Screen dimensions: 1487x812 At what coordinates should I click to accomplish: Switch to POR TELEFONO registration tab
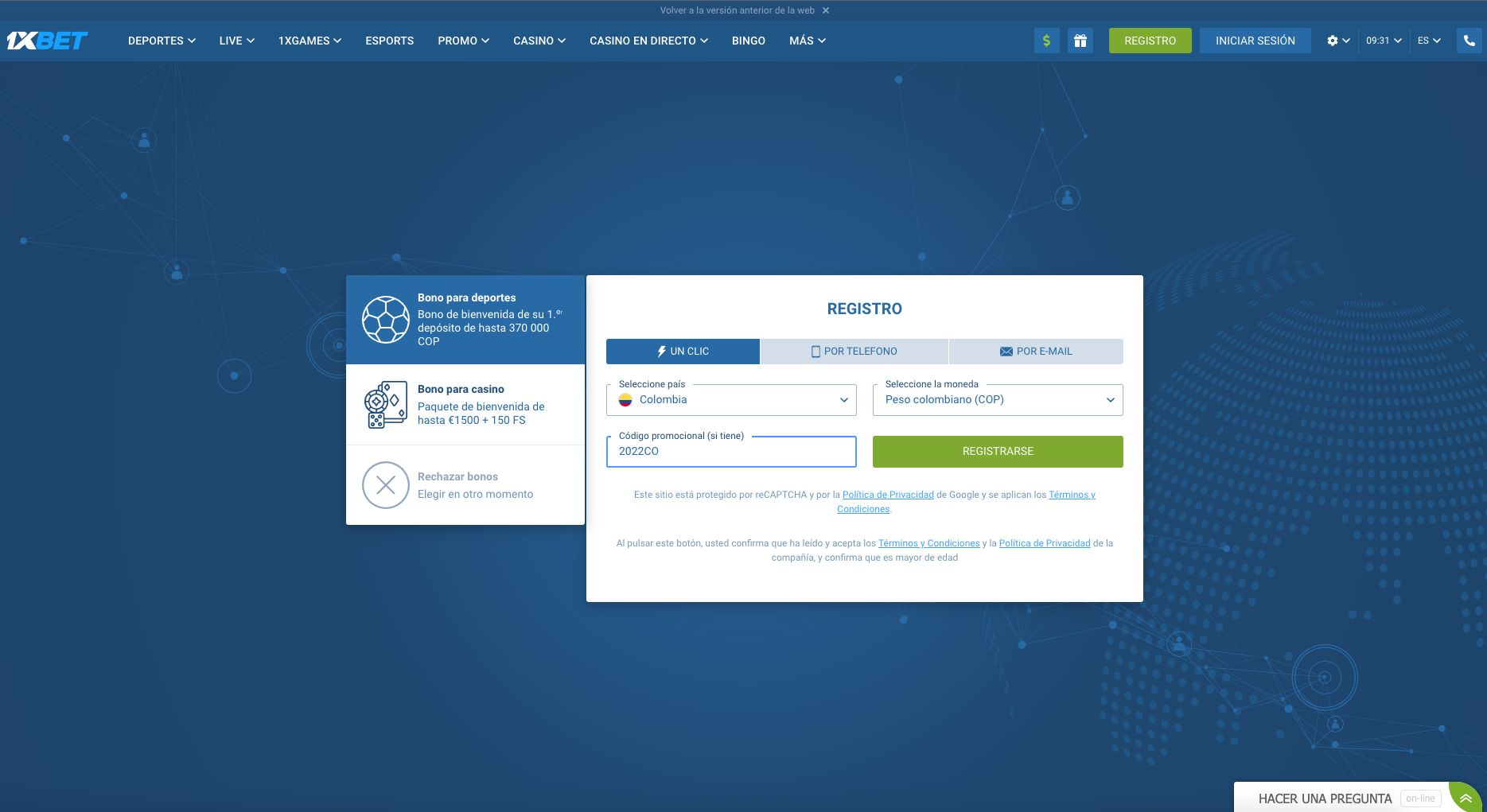tap(854, 352)
